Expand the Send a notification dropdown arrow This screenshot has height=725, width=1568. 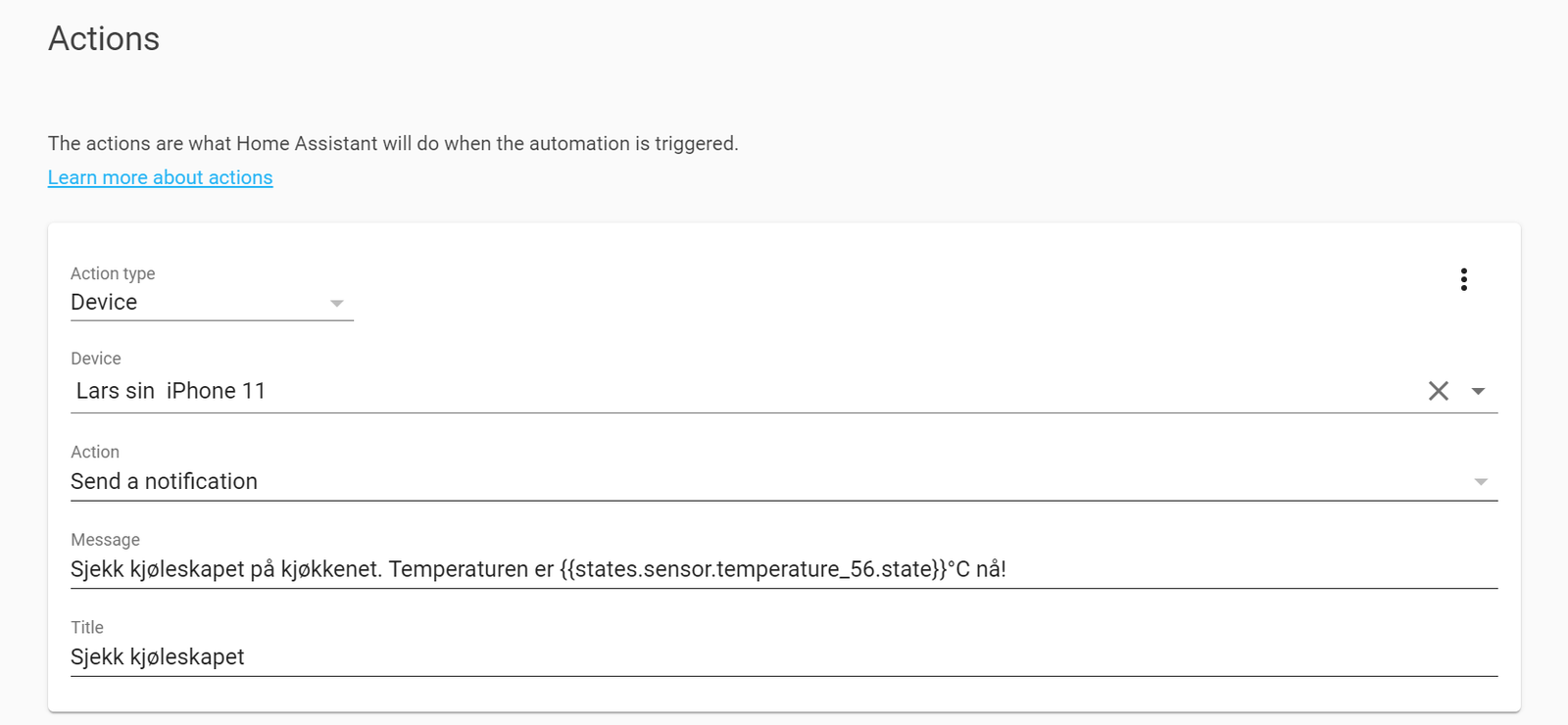[x=1480, y=482]
